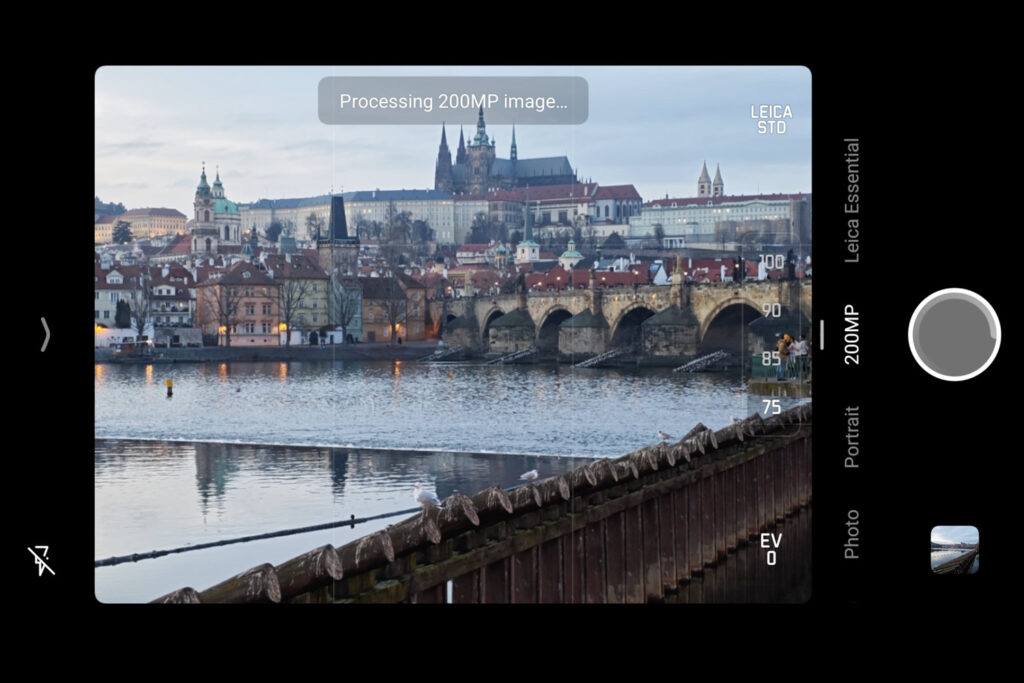The height and width of the screenshot is (683, 1024).
Task: Tap the shutter button to capture
Action: coord(954,334)
